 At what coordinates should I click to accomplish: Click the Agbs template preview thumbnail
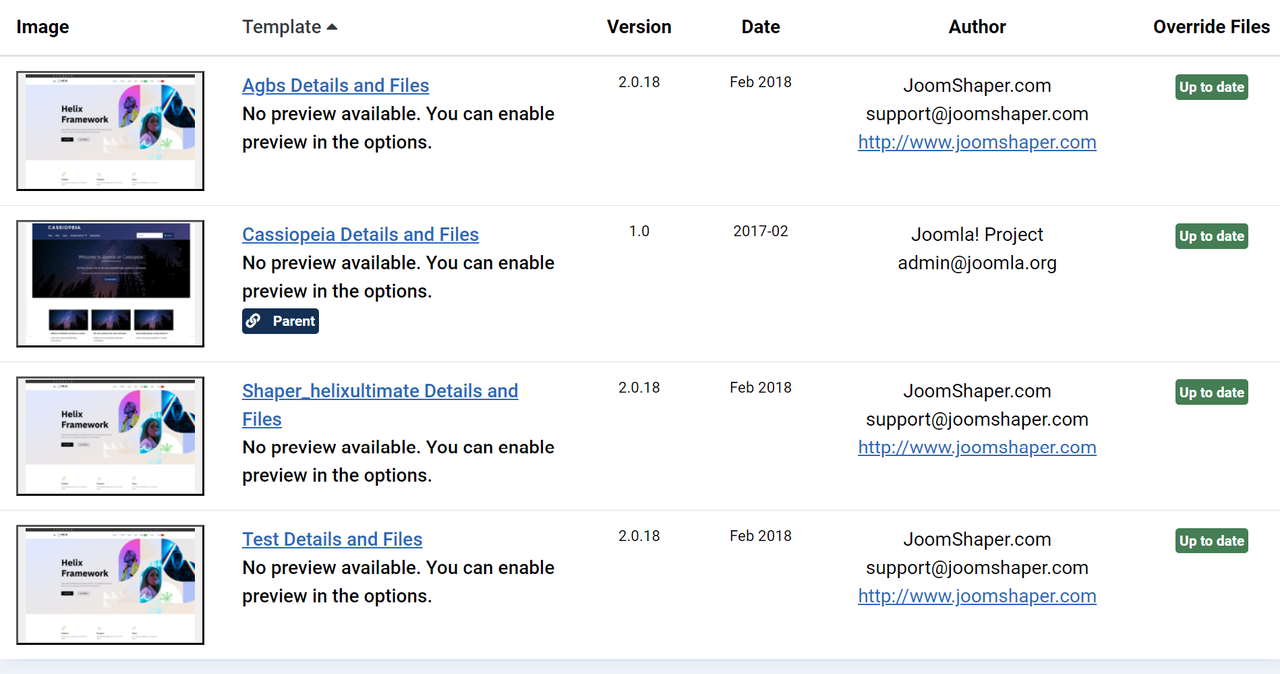pyautogui.click(x=110, y=131)
